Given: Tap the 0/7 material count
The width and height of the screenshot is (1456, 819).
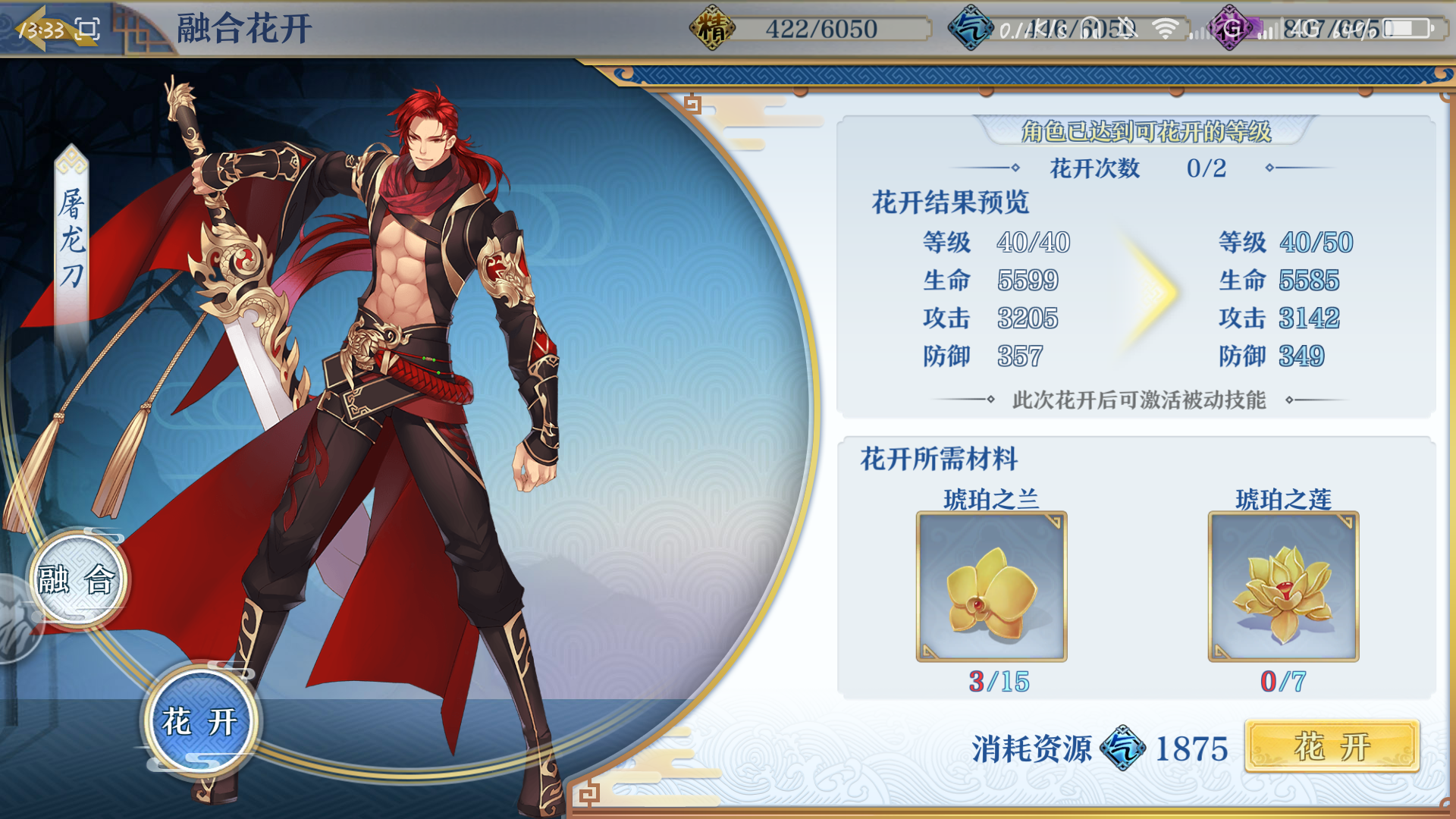Looking at the screenshot, I should coord(1283,682).
